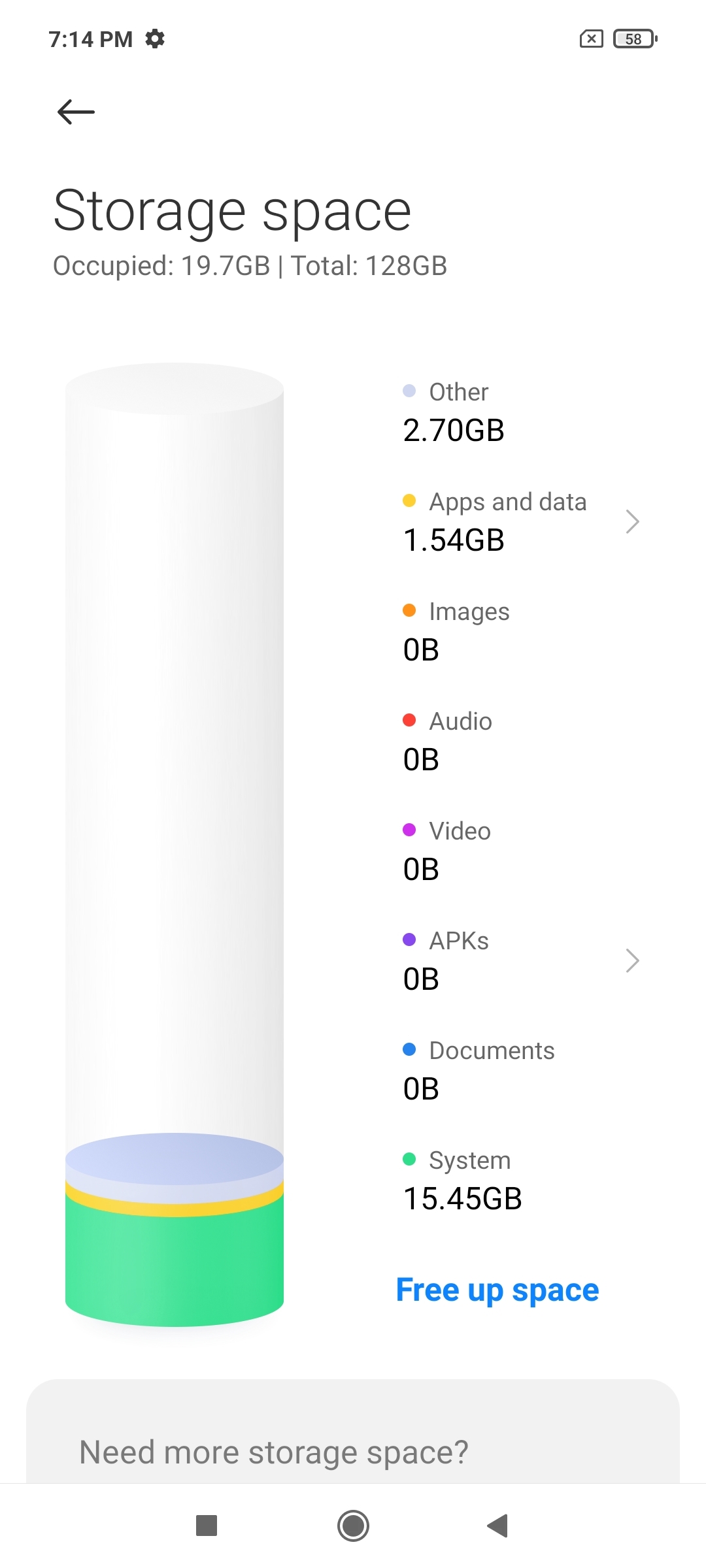The height and width of the screenshot is (1568, 706).
Task: Expand the Apps and data chevron
Action: 631,521
